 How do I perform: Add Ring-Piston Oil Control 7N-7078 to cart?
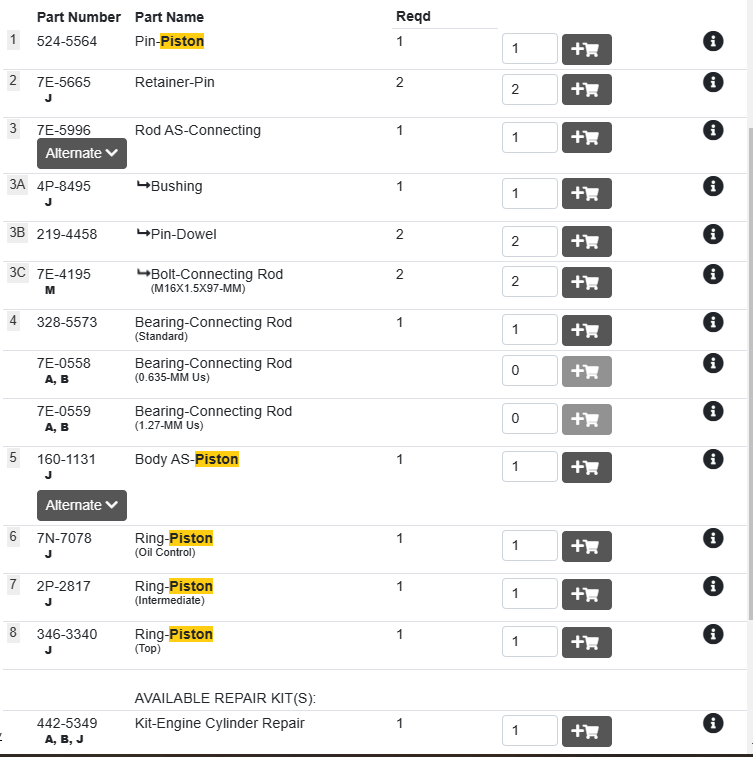click(587, 546)
